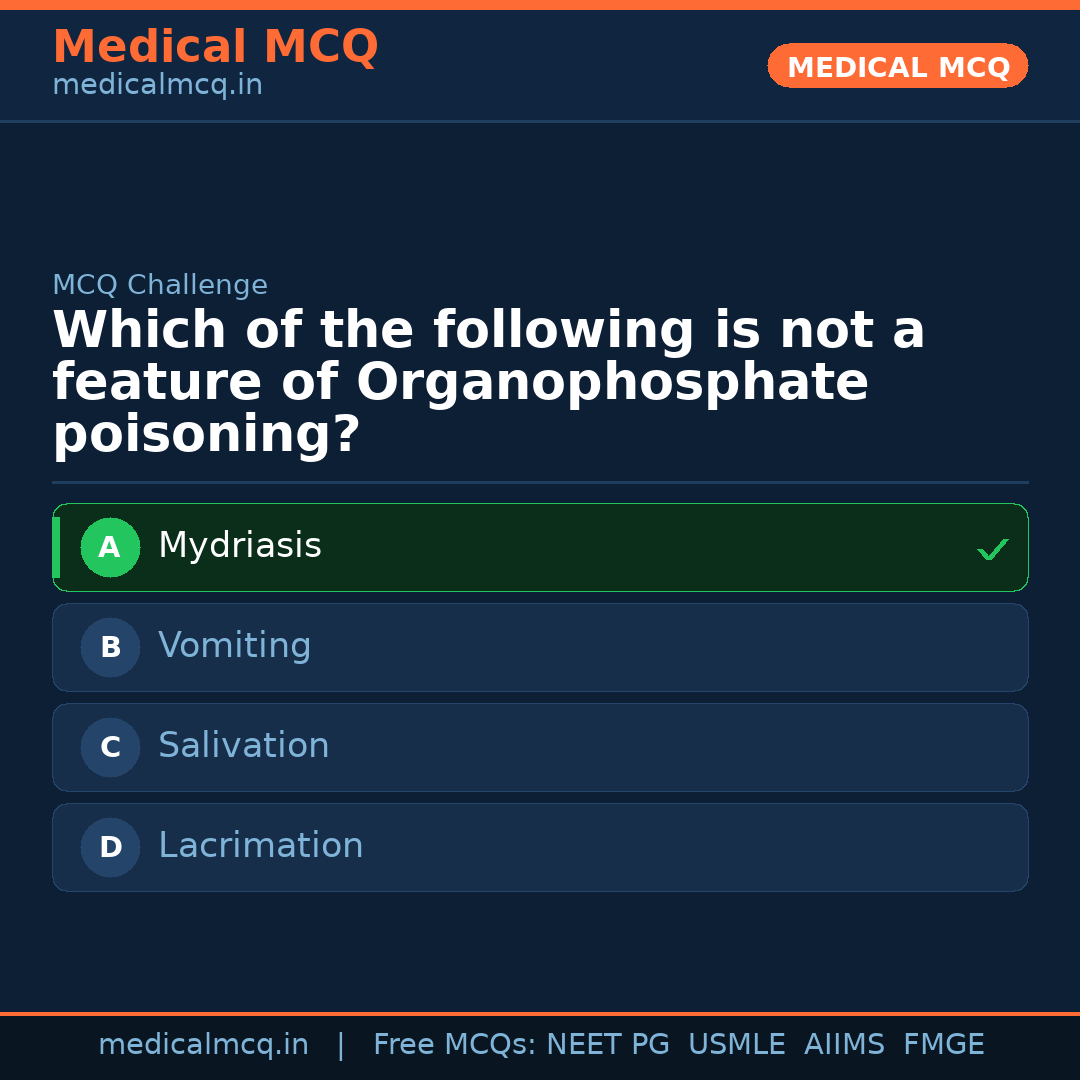
Task: Select the circular A badge icon
Action: (x=110, y=547)
